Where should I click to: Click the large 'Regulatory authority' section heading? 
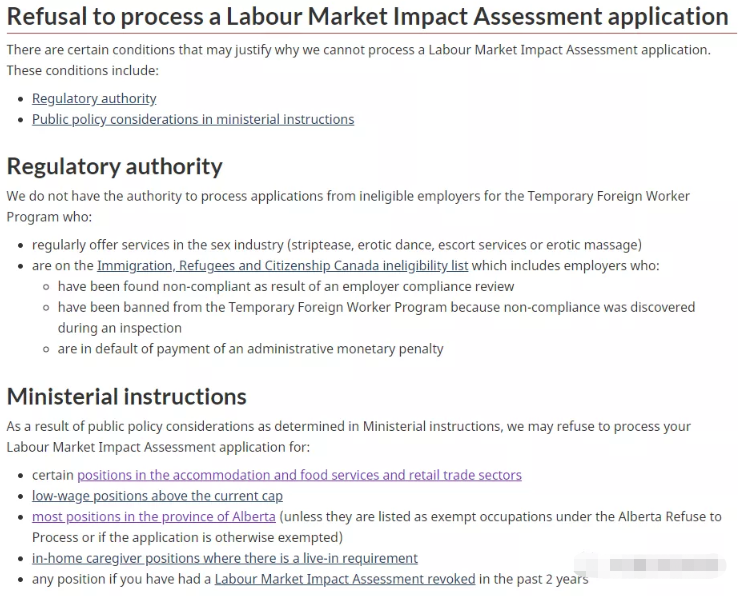[x=115, y=166]
